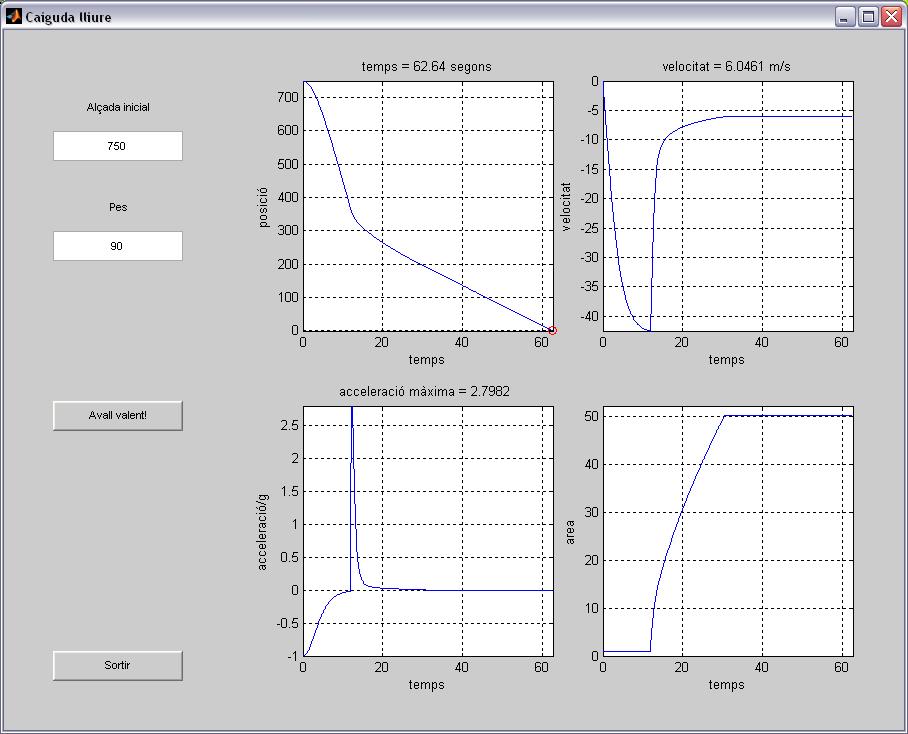Click the MATLAB icon in the title bar
The height and width of the screenshot is (734, 908).
pyautogui.click(x=14, y=16)
